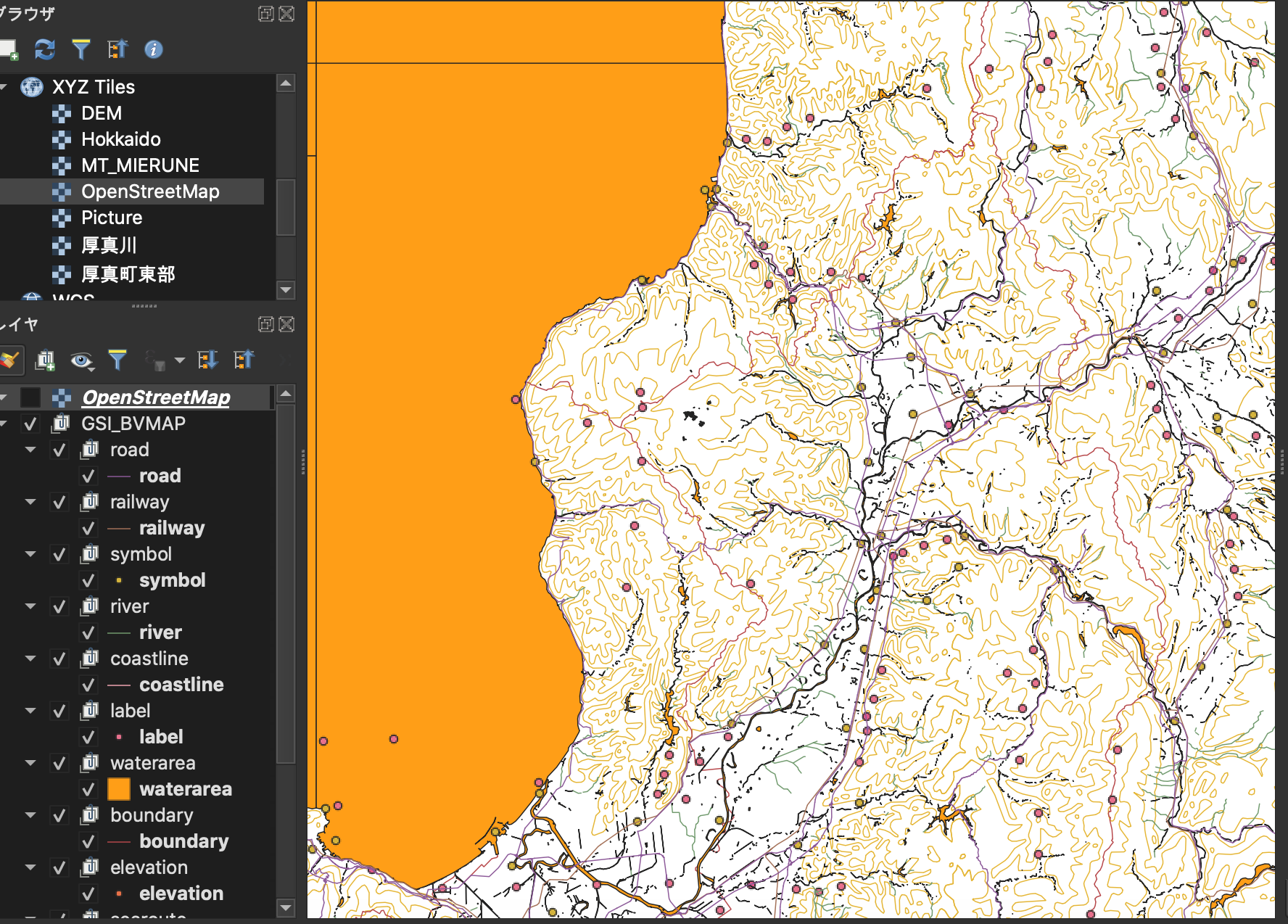
Task: Toggle label group checkbox
Action: point(59,711)
